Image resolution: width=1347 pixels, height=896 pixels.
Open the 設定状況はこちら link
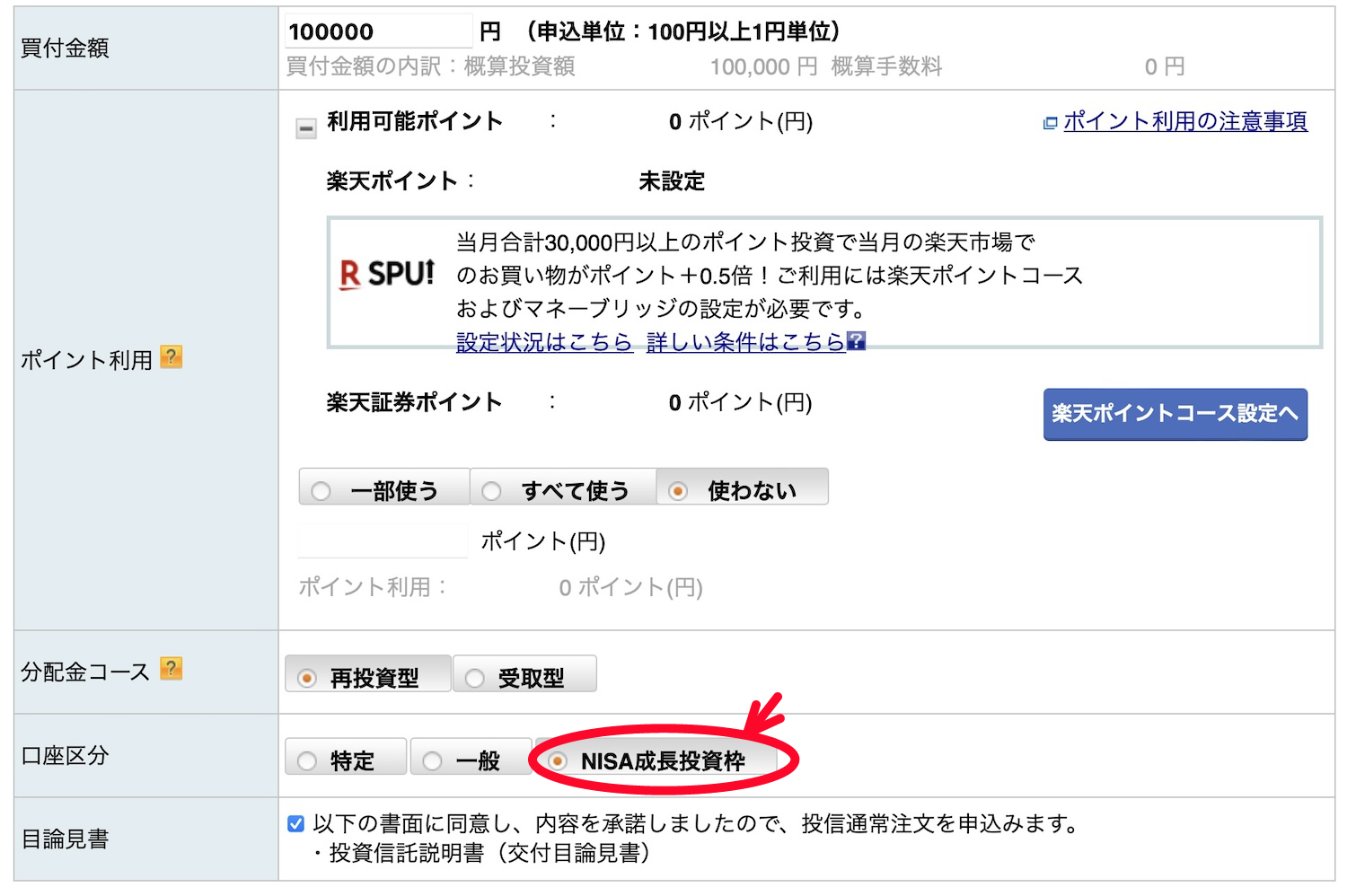[544, 342]
